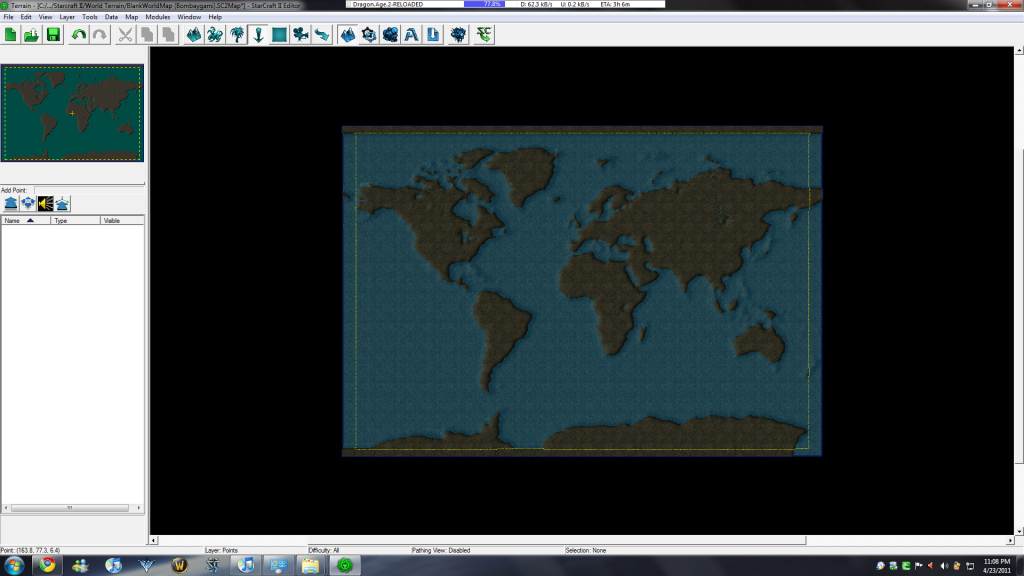Open the Data module icon
The image size is (1024, 576).
click(390, 35)
